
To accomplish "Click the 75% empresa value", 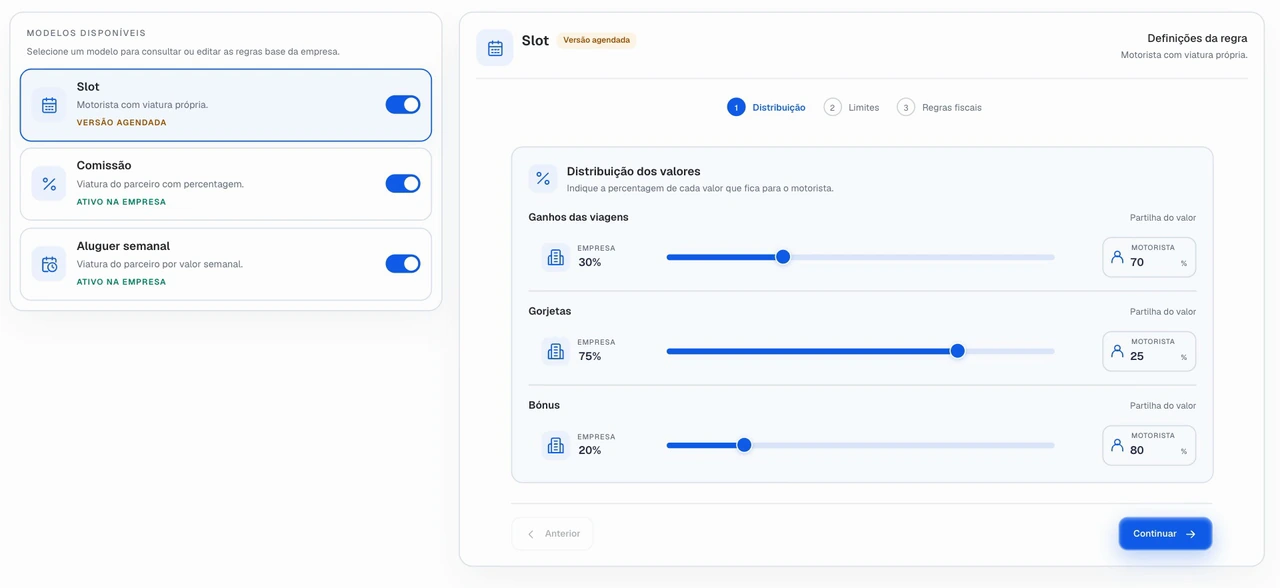I will pyautogui.click(x=590, y=357).
